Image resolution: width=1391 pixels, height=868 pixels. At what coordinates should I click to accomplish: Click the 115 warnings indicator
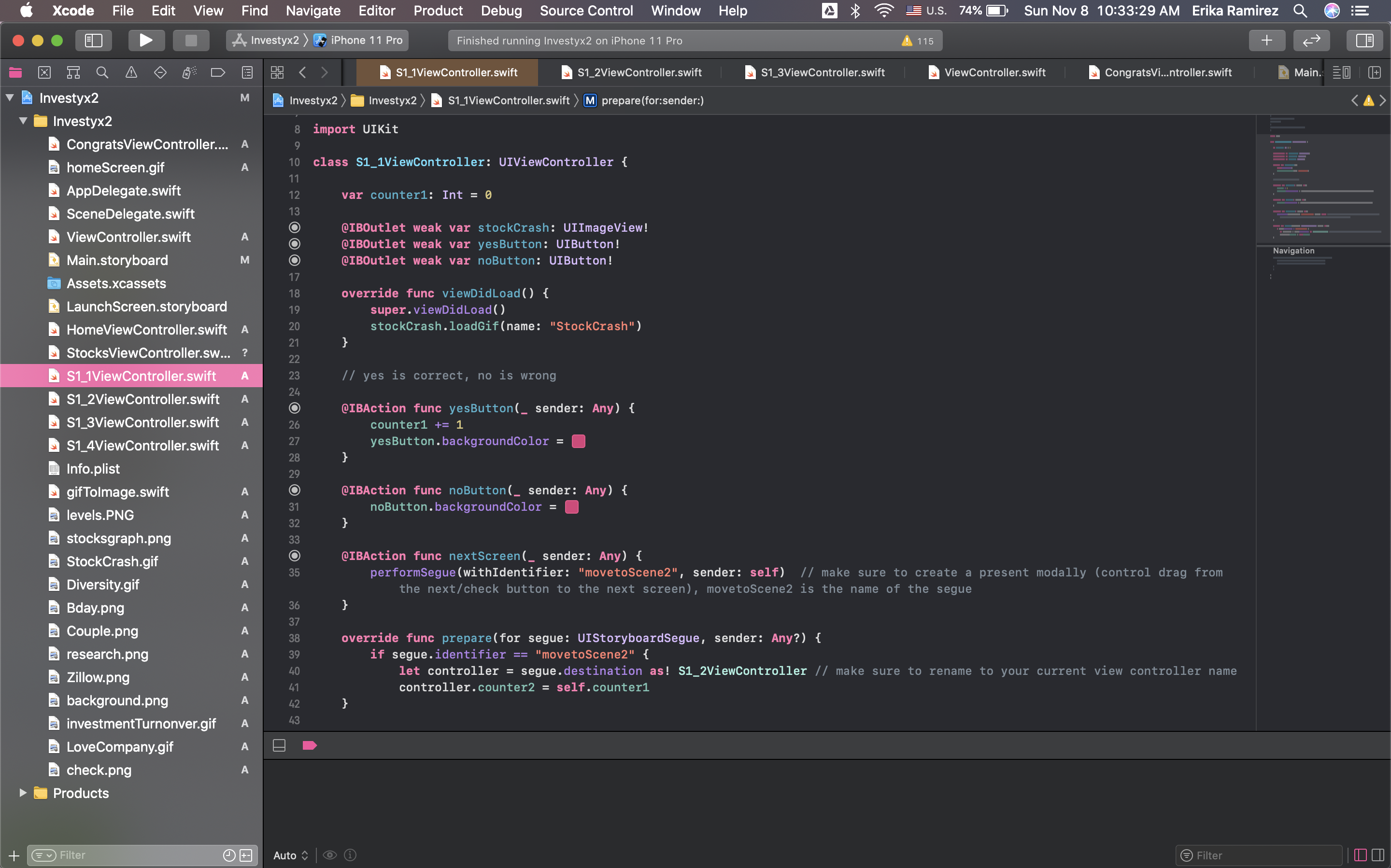coord(918,41)
